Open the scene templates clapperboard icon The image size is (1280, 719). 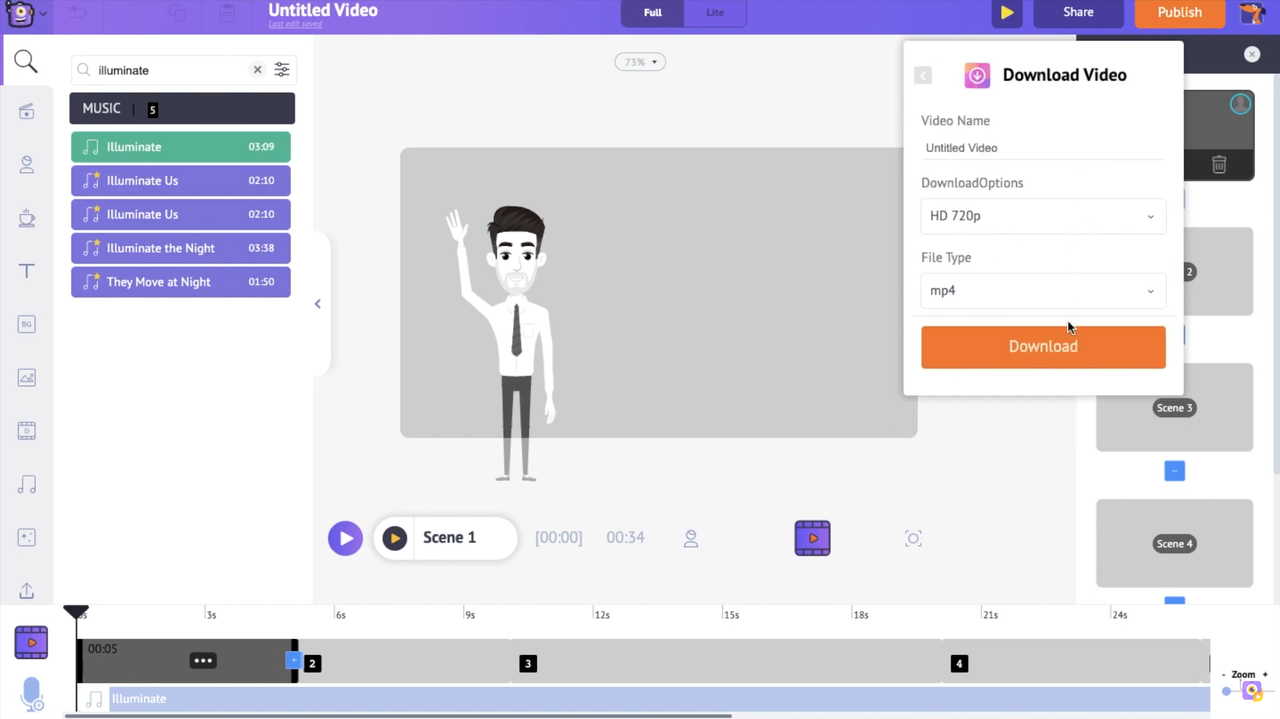pyautogui.click(x=26, y=112)
